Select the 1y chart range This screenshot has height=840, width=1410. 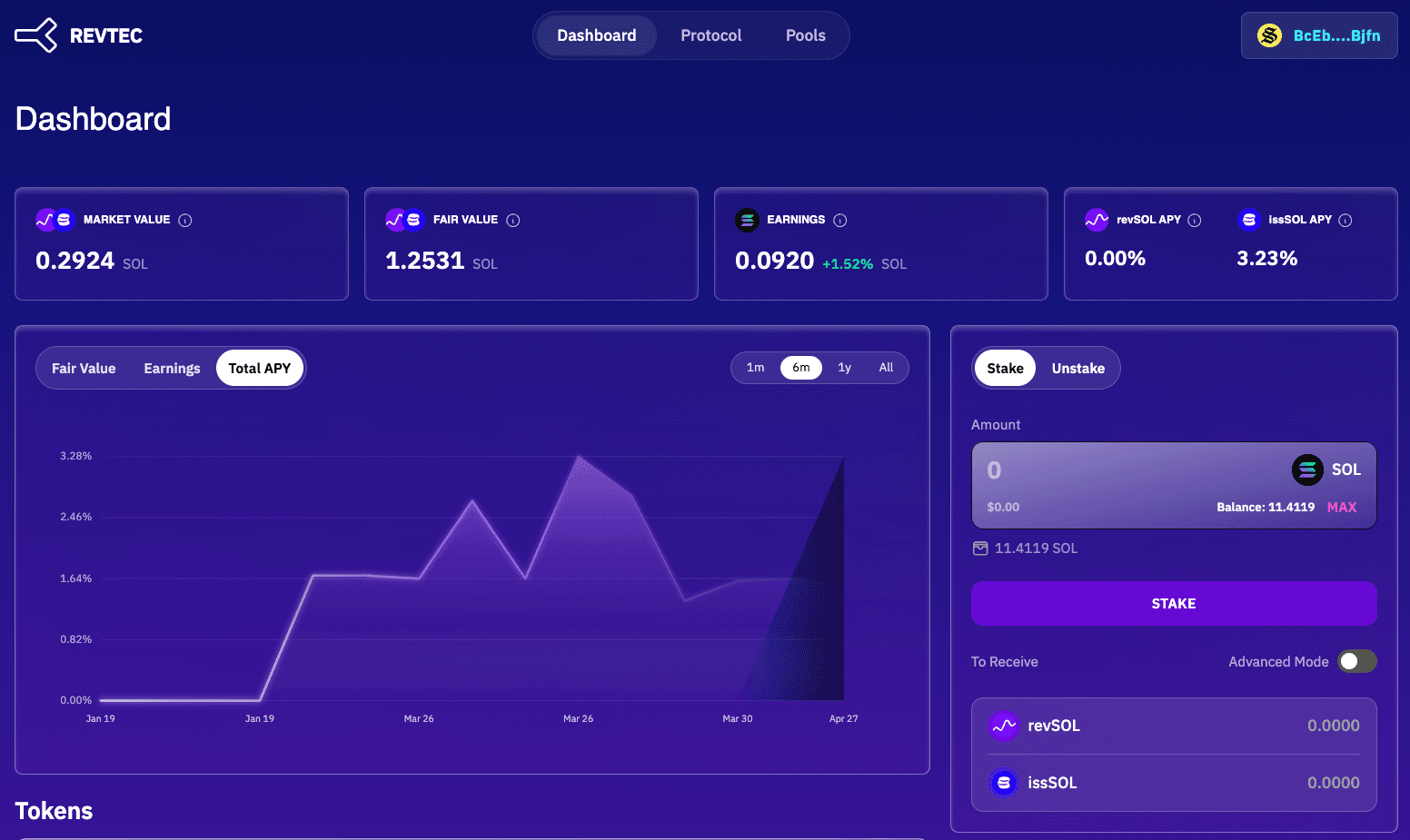[845, 368]
